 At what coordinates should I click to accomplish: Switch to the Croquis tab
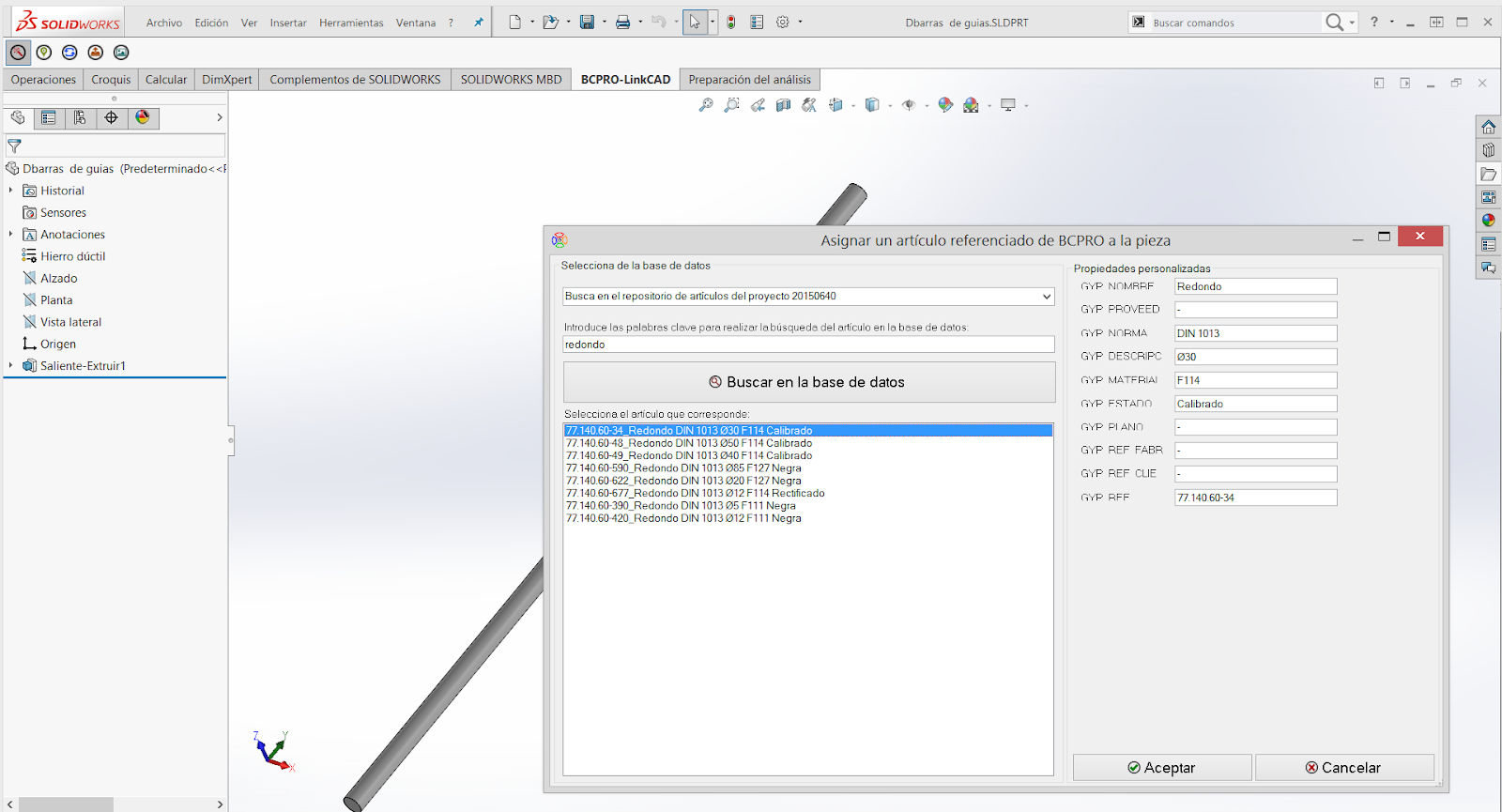[111, 80]
